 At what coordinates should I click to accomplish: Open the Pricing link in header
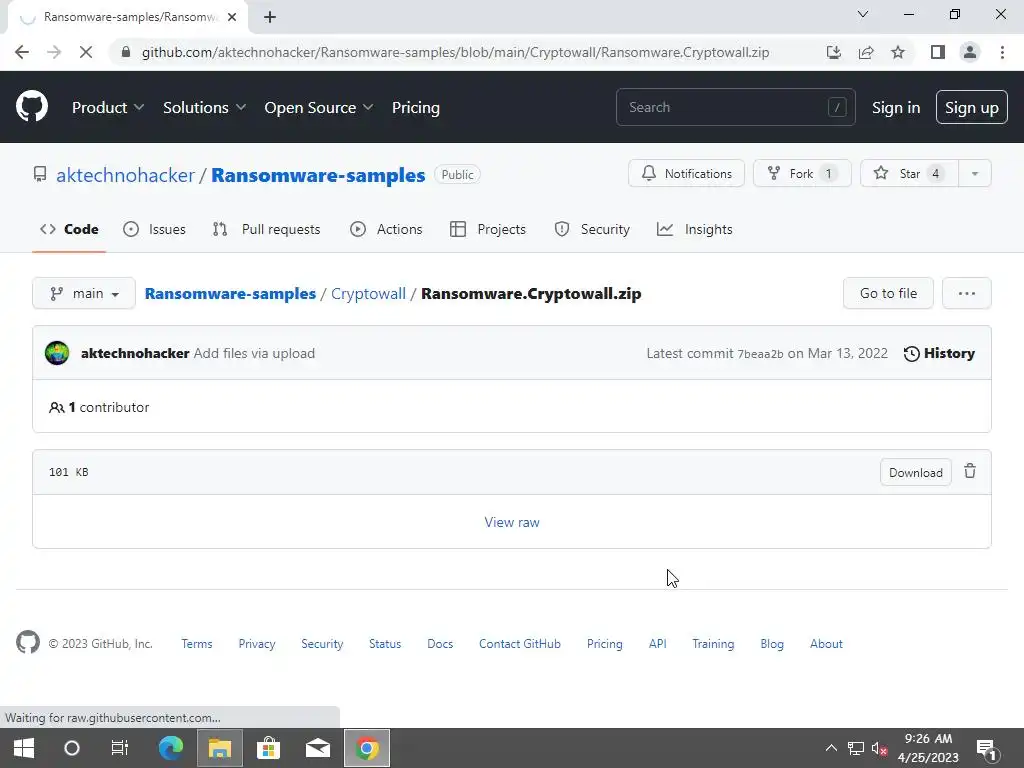pos(415,107)
